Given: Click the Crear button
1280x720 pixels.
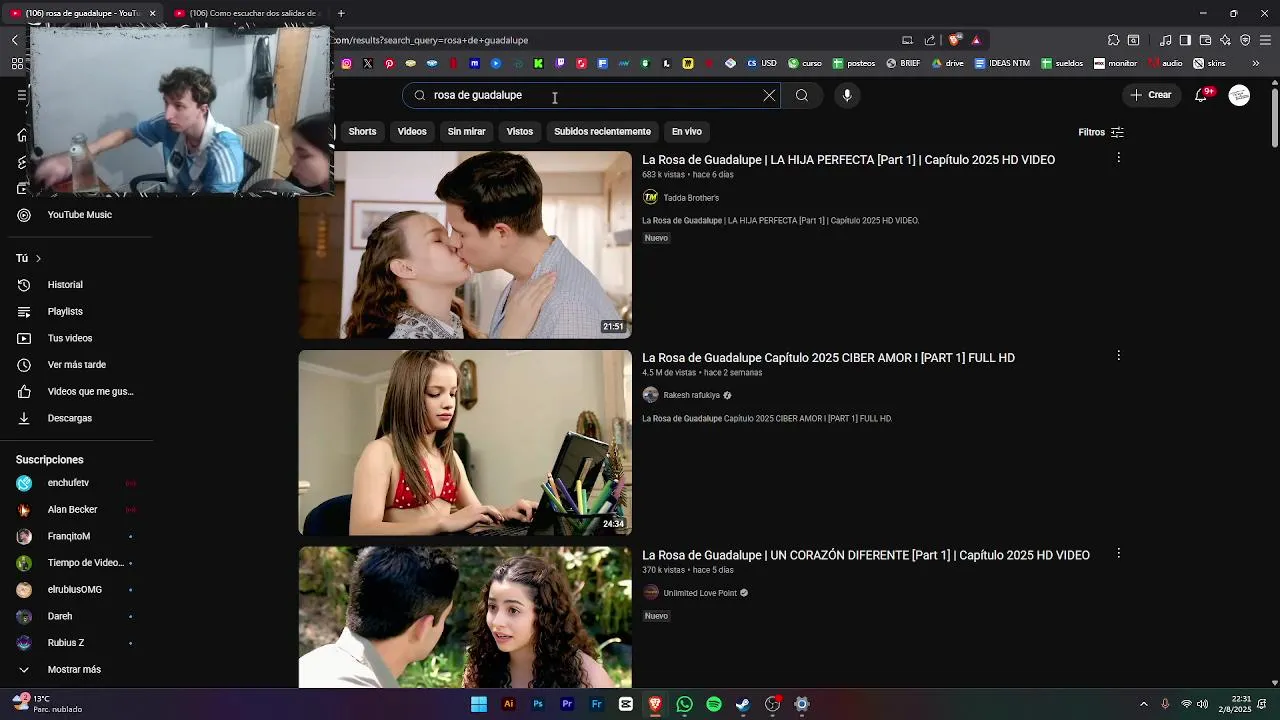Looking at the screenshot, I should (x=1151, y=95).
